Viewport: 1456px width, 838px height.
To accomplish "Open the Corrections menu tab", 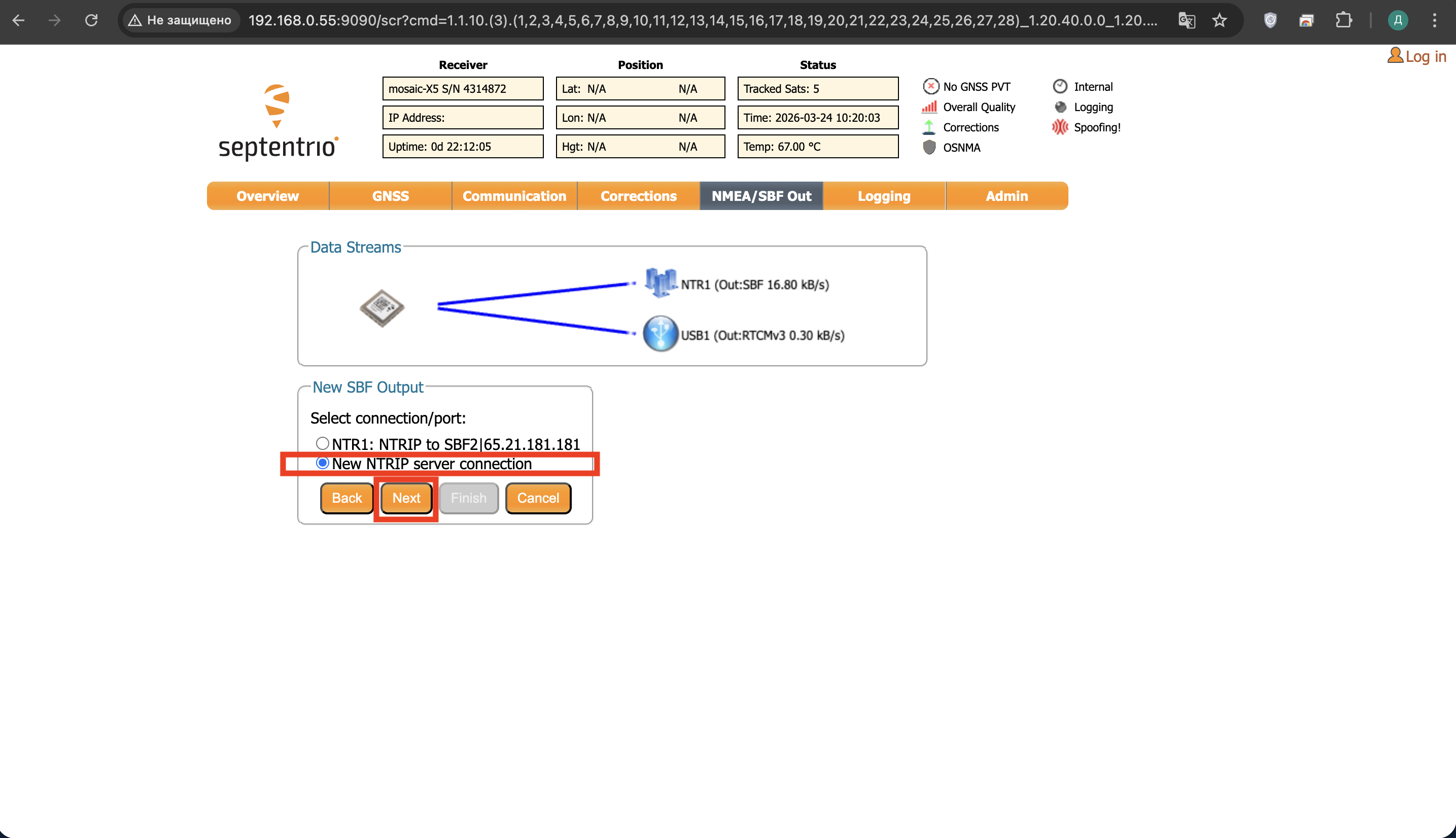I will (638, 196).
